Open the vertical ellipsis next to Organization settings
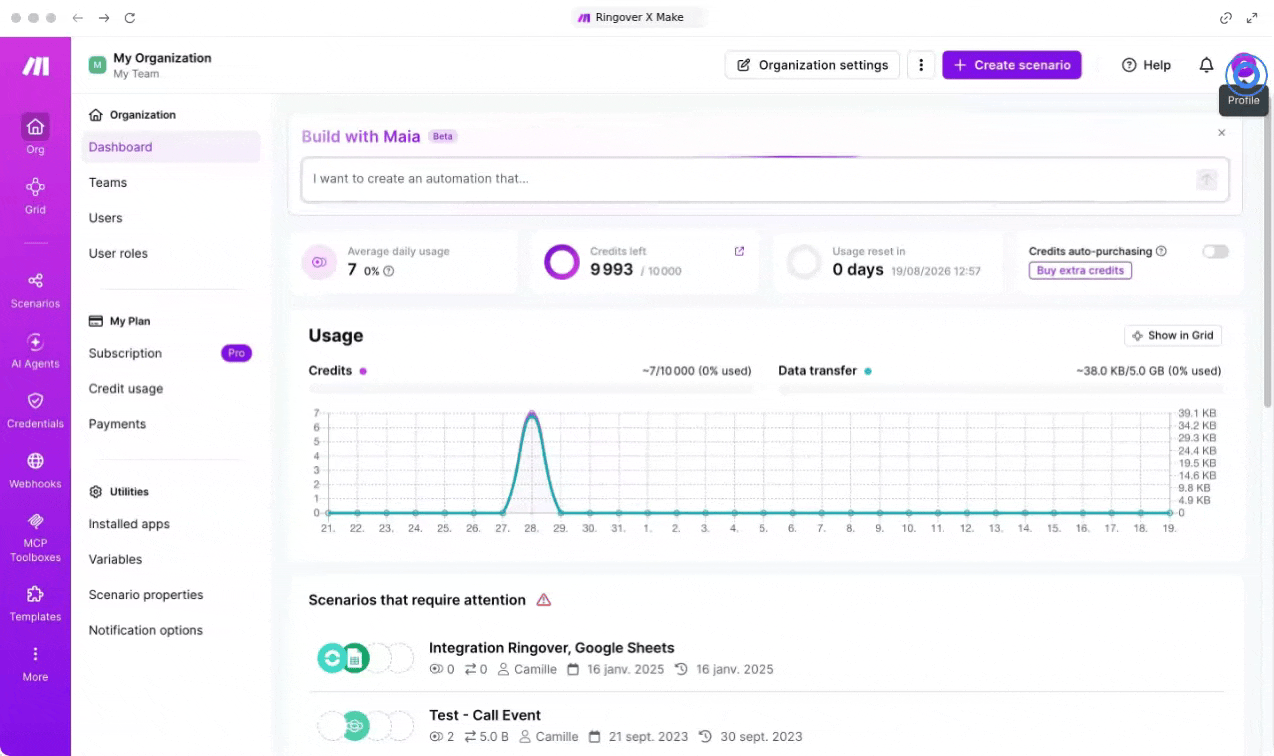1274x756 pixels. (x=921, y=65)
